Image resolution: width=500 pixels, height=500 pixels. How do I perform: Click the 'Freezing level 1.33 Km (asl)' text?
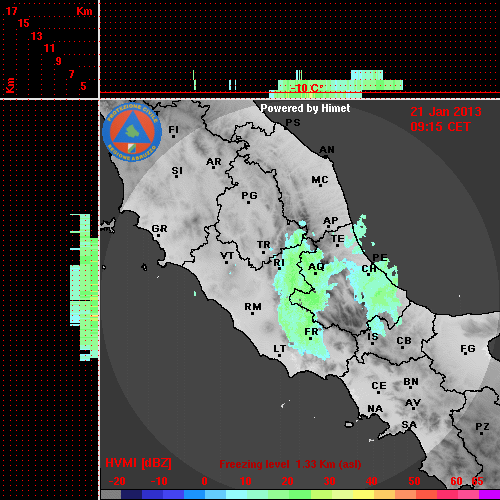point(290,464)
